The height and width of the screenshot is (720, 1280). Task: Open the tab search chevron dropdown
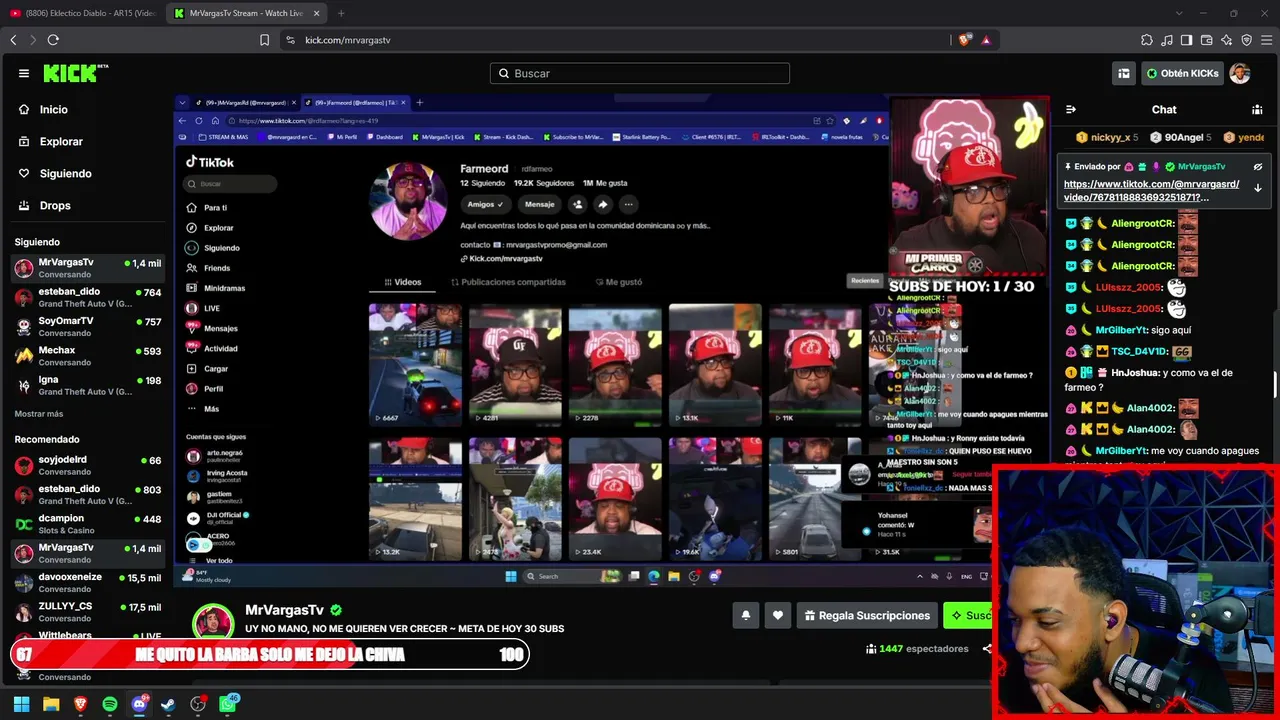pos(1178,13)
